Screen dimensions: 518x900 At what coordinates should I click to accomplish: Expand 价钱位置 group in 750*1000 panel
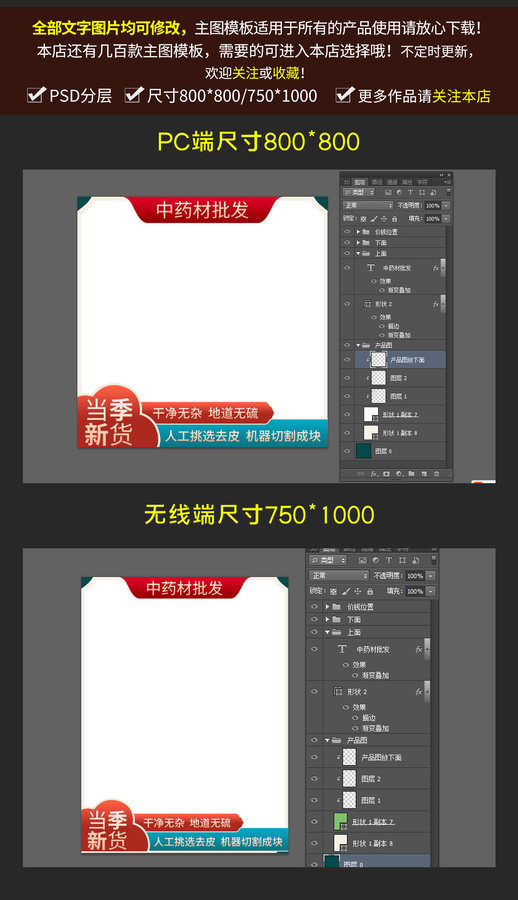click(327, 607)
